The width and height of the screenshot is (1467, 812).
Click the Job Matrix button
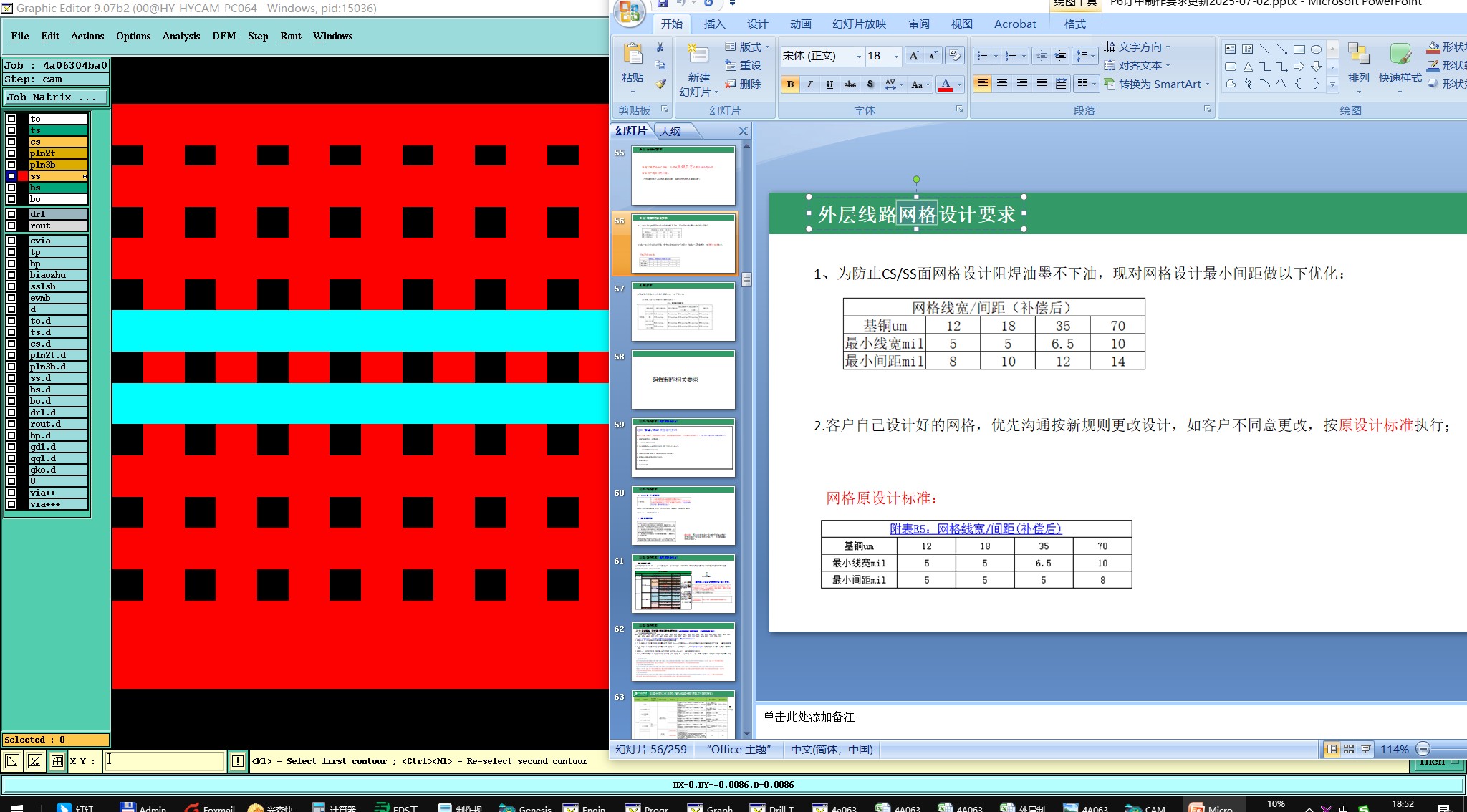[x=56, y=97]
